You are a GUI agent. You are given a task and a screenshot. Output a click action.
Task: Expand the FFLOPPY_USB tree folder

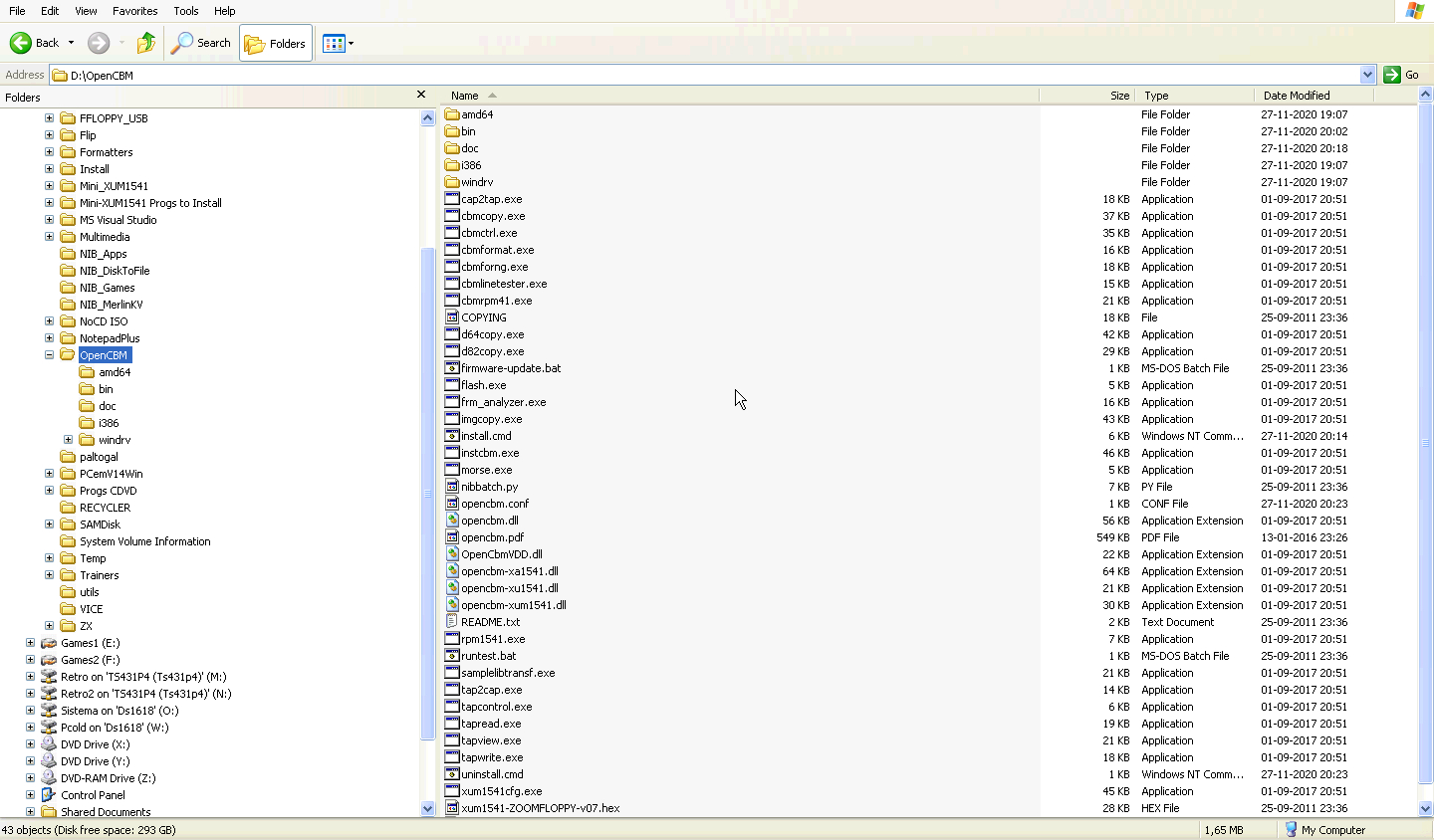click(49, 118)
